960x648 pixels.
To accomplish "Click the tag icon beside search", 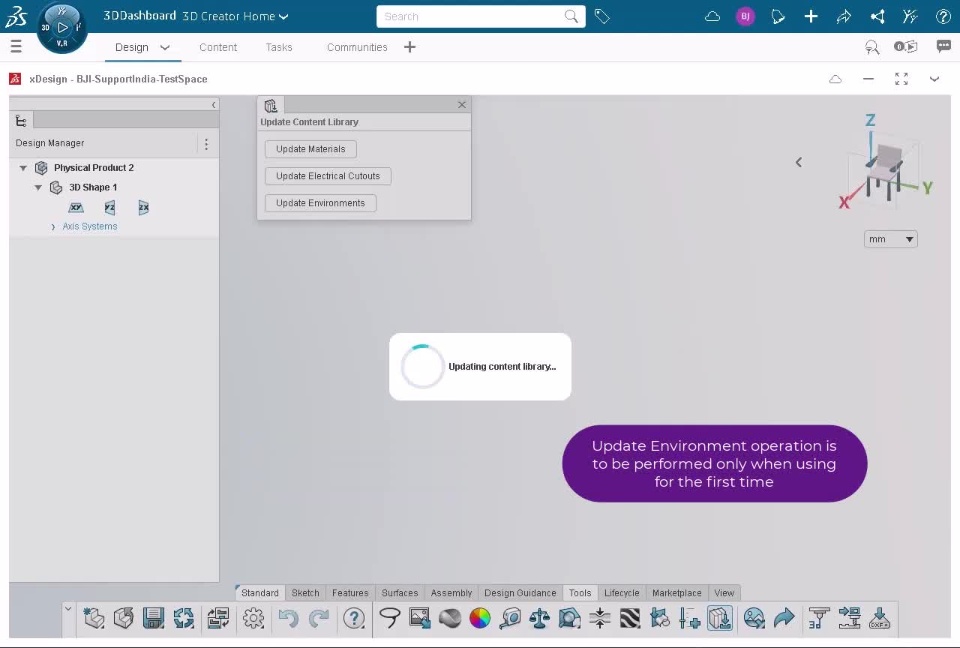I will pos(602,17).
